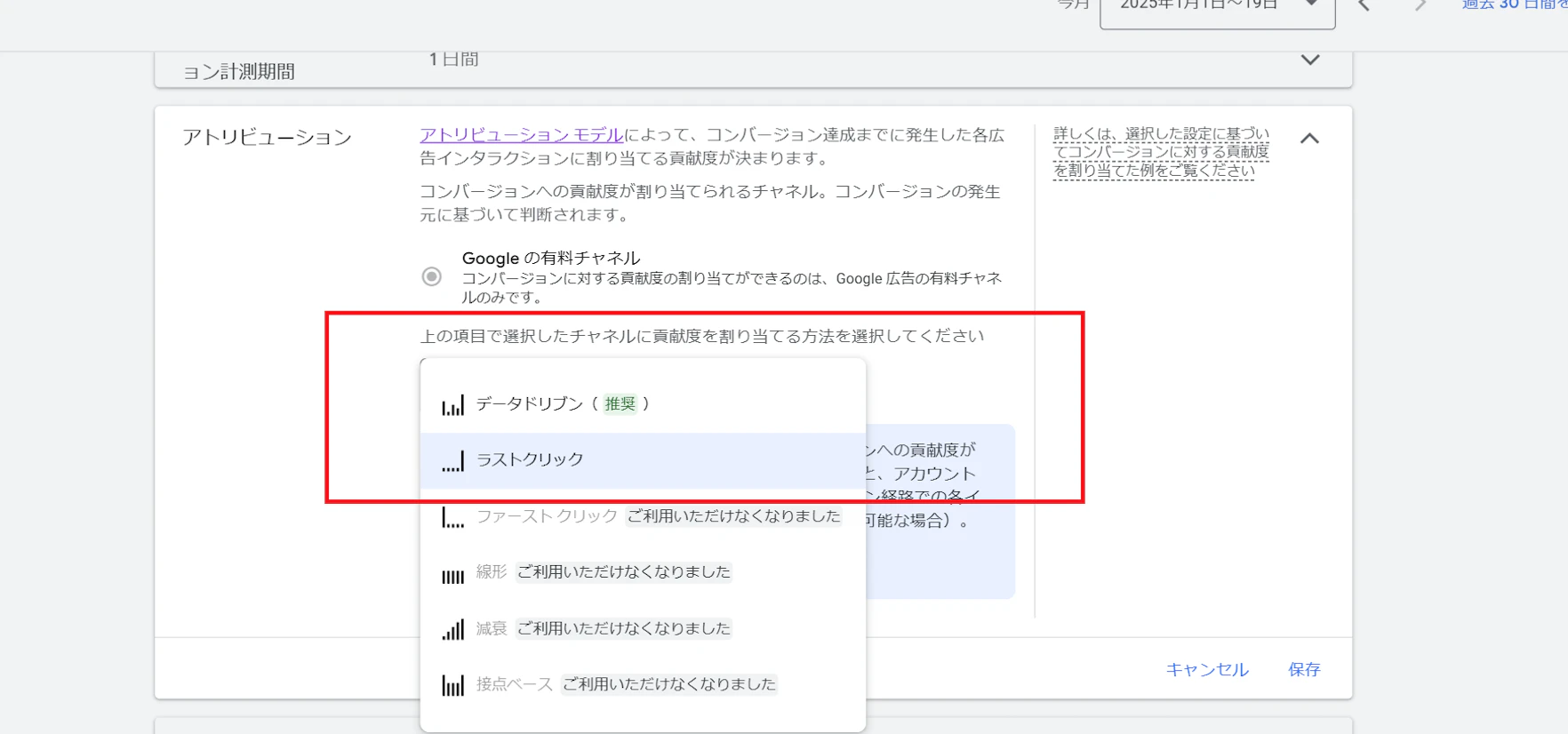Click the アトリビューション section heading
This screenshot has height=734, width=1568.
268,138
